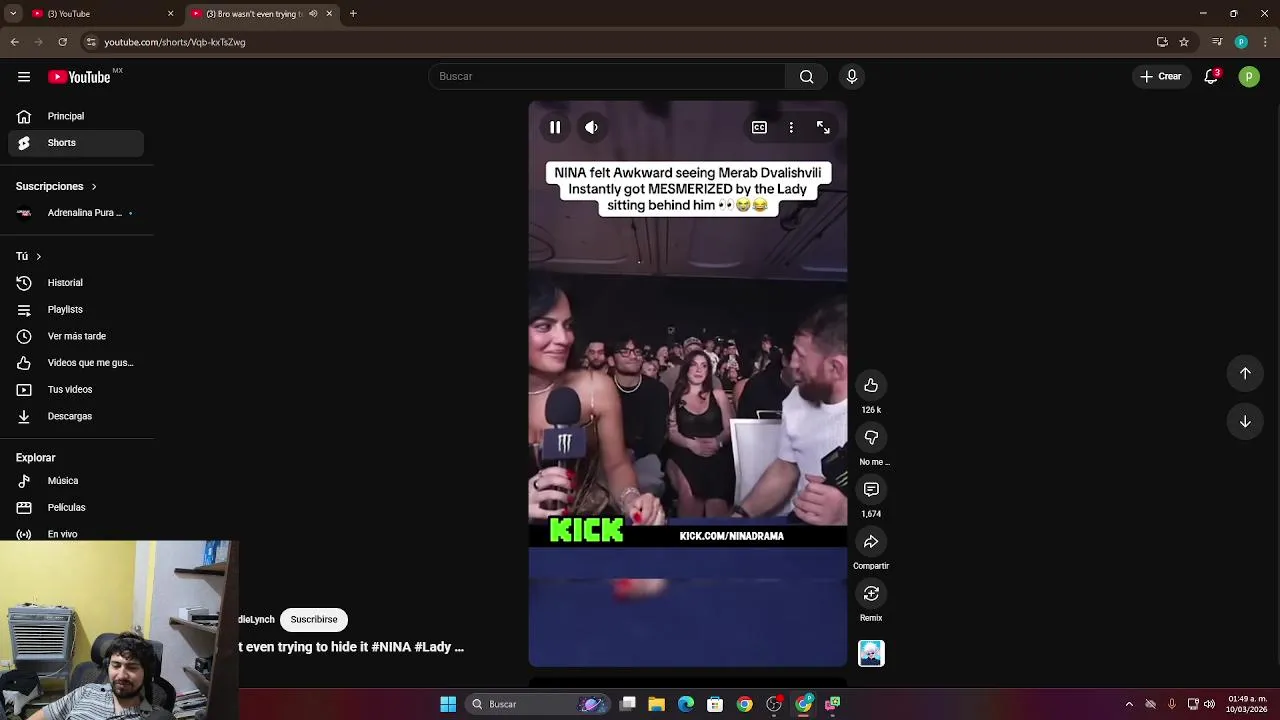Open Música under Explorar
Viewport: 1280px width, 720px height.
pyautogui.click(x=76, y=481)
